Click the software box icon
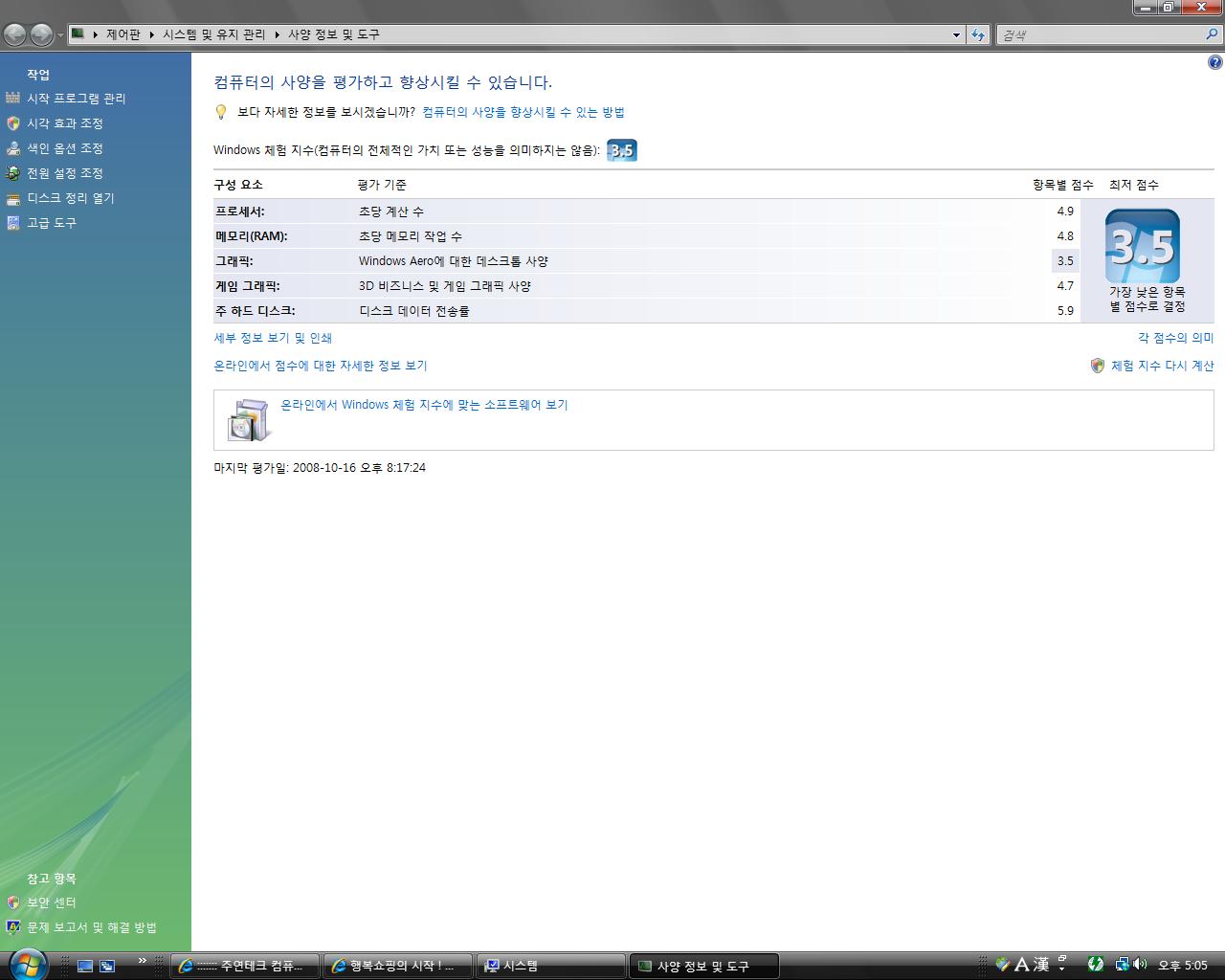 pyautogui.click(x=249, y=420)
